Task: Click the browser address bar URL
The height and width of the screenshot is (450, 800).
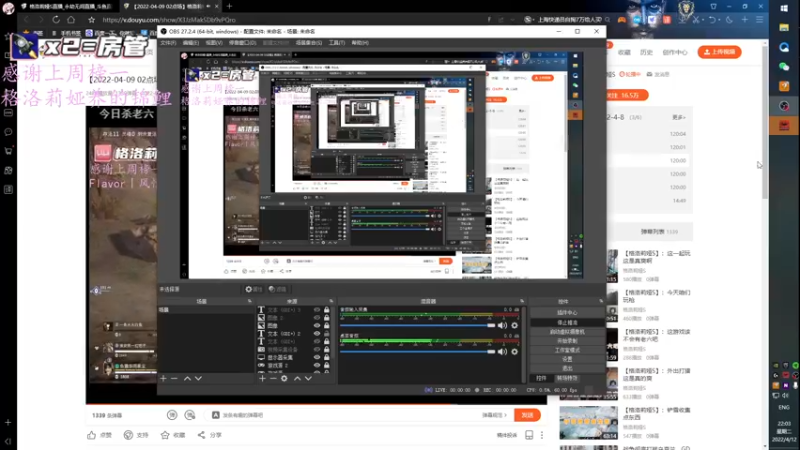Action: tap(169, 19)
